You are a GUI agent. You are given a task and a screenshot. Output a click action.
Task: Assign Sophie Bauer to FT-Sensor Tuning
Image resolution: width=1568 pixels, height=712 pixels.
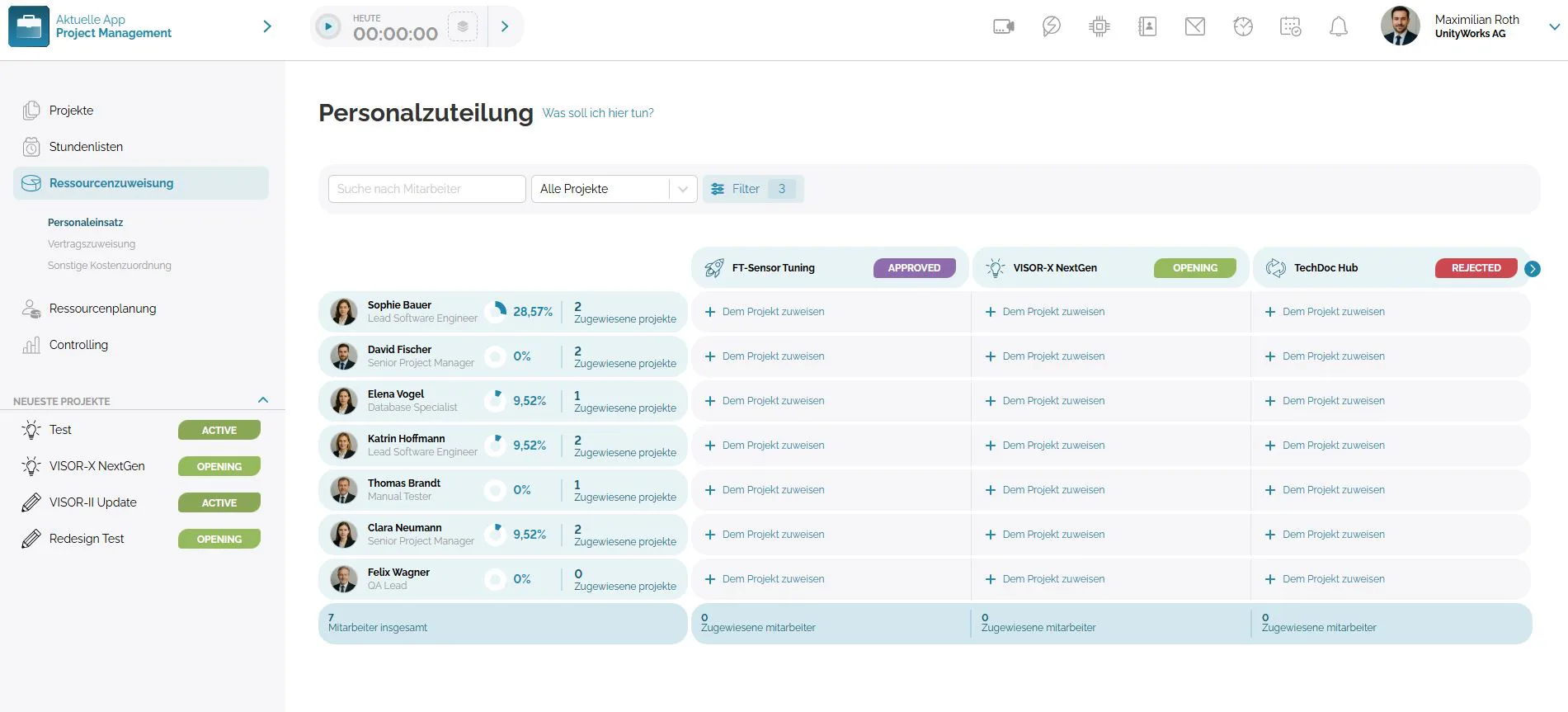click(x=765, y=312)
